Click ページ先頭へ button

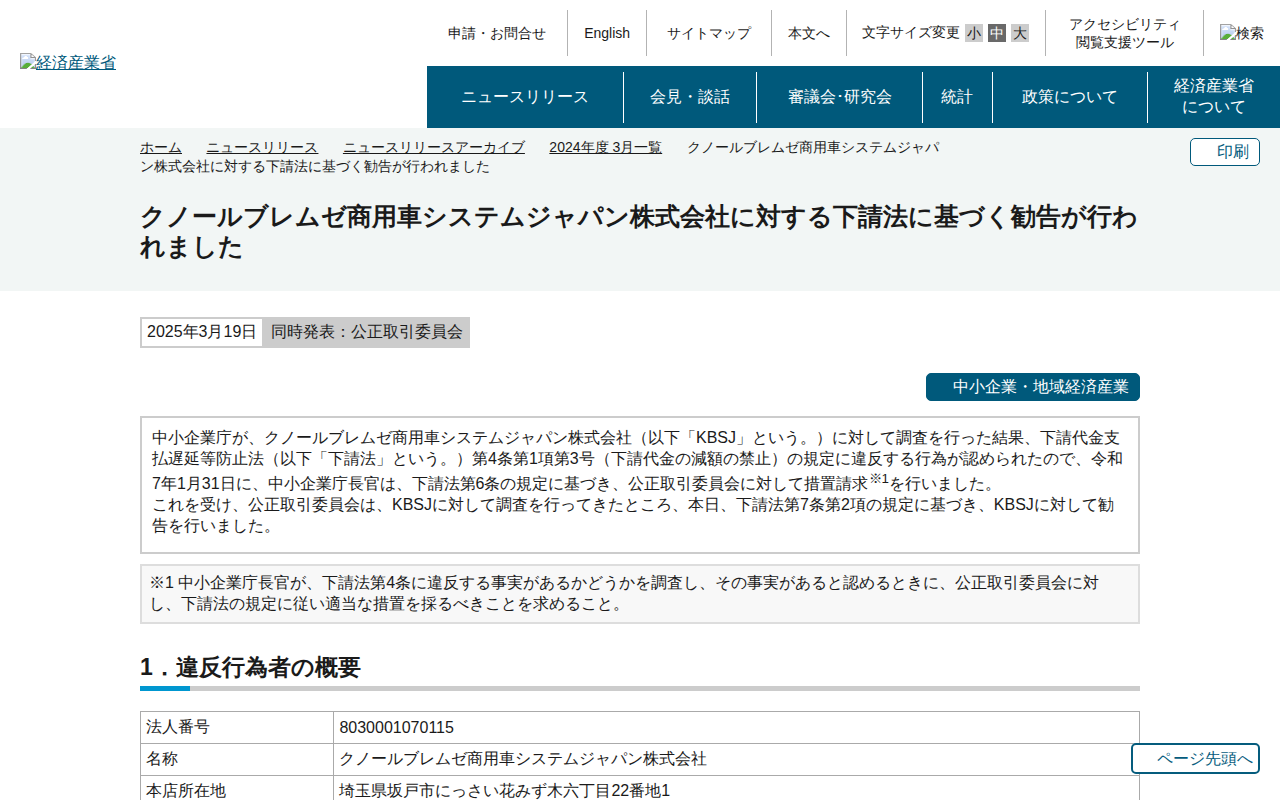(1195, 759)
